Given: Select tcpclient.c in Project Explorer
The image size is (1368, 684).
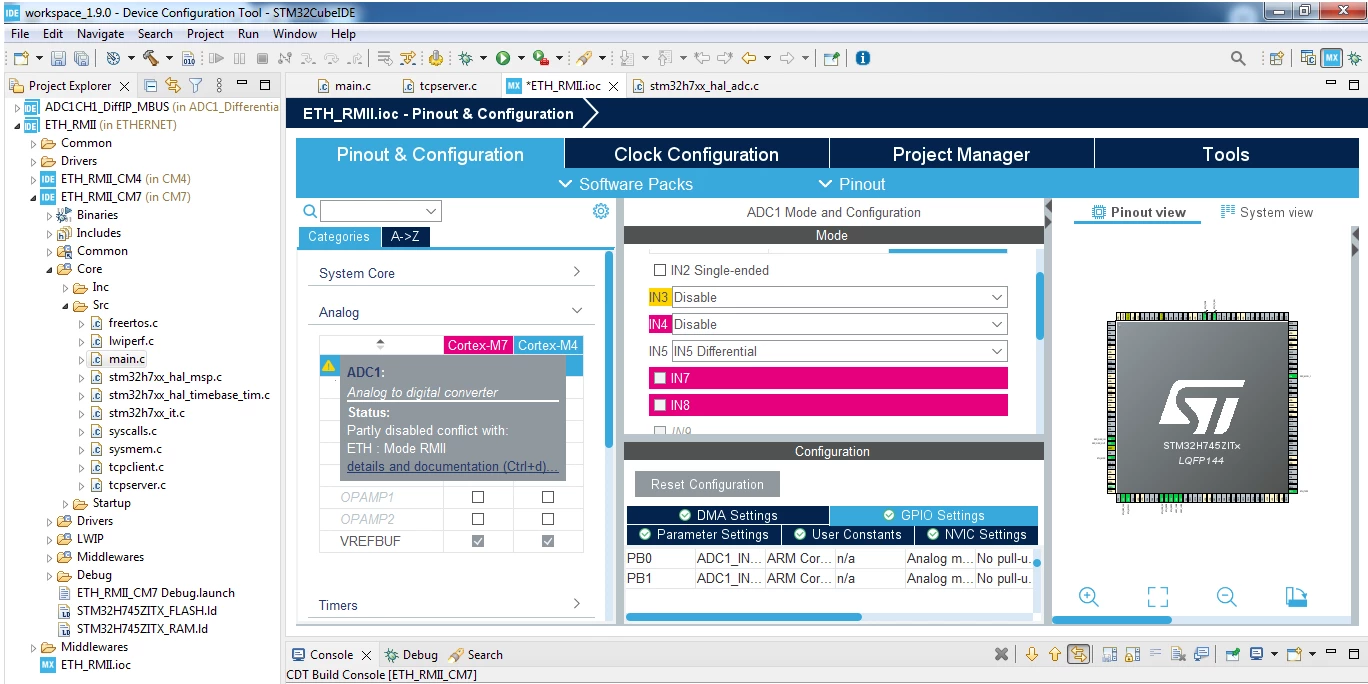Looking at the screenshot, I should [136, 467].
